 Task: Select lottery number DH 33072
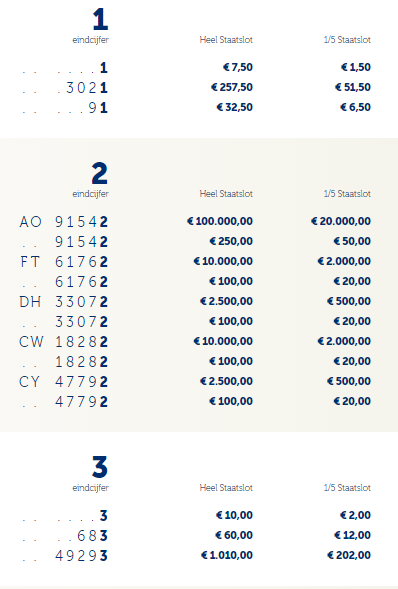63,302
